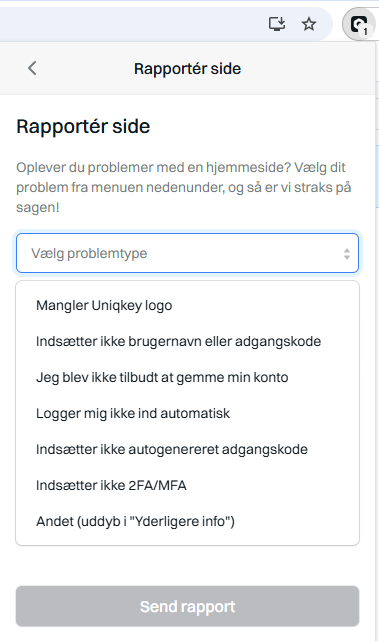Choose Indsætter ikke brugernavn eller adgangskode

click(187, 341)
